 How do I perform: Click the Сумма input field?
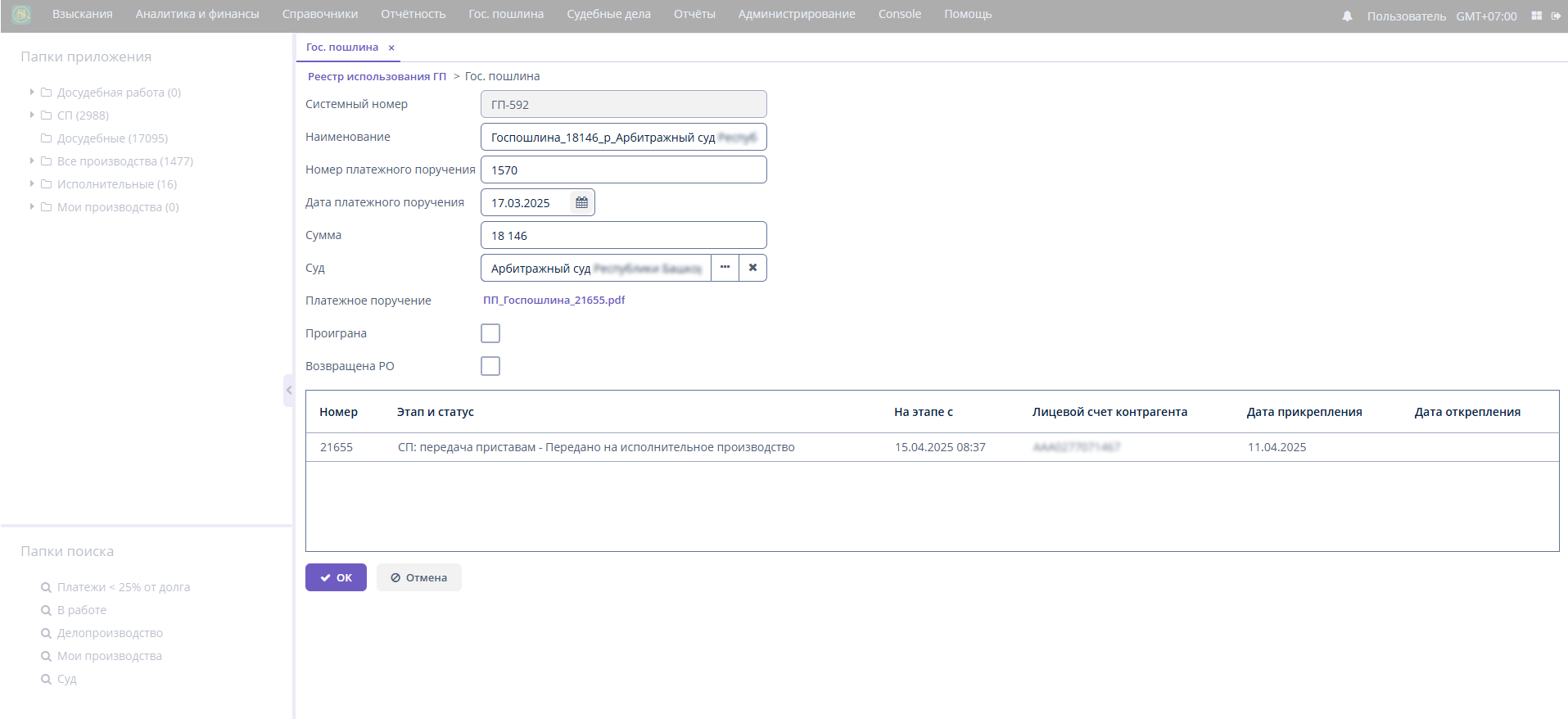click(x=623, y=236)
